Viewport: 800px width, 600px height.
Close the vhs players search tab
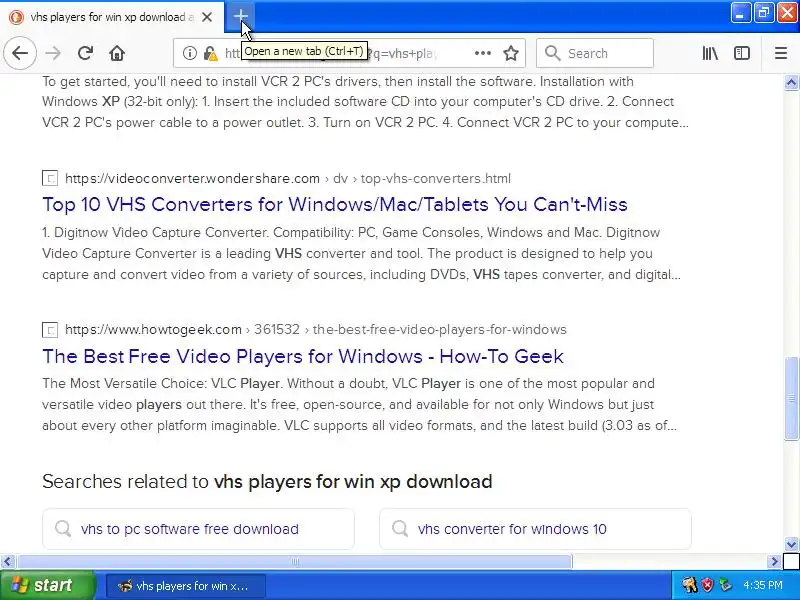pos(207,17)
